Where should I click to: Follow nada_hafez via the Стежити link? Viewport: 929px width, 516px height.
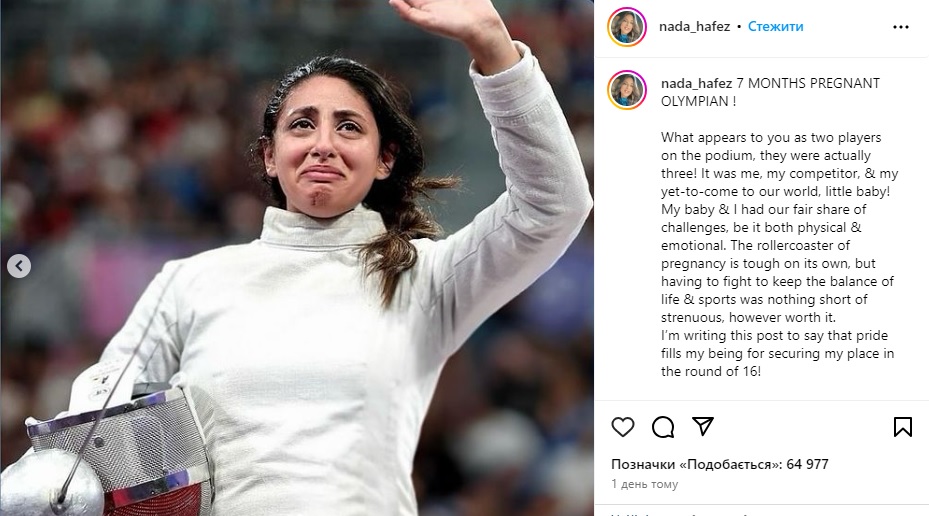776,27
